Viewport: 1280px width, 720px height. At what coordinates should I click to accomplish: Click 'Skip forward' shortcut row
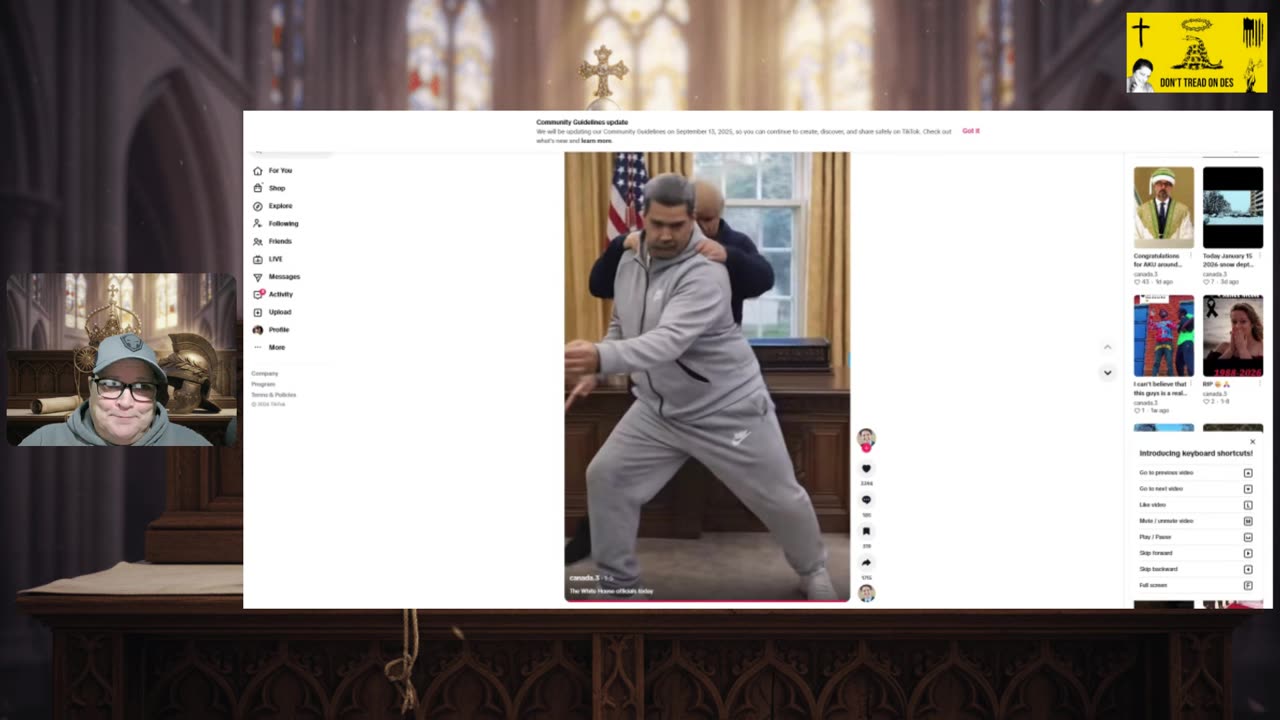[x=1196, y=553]
